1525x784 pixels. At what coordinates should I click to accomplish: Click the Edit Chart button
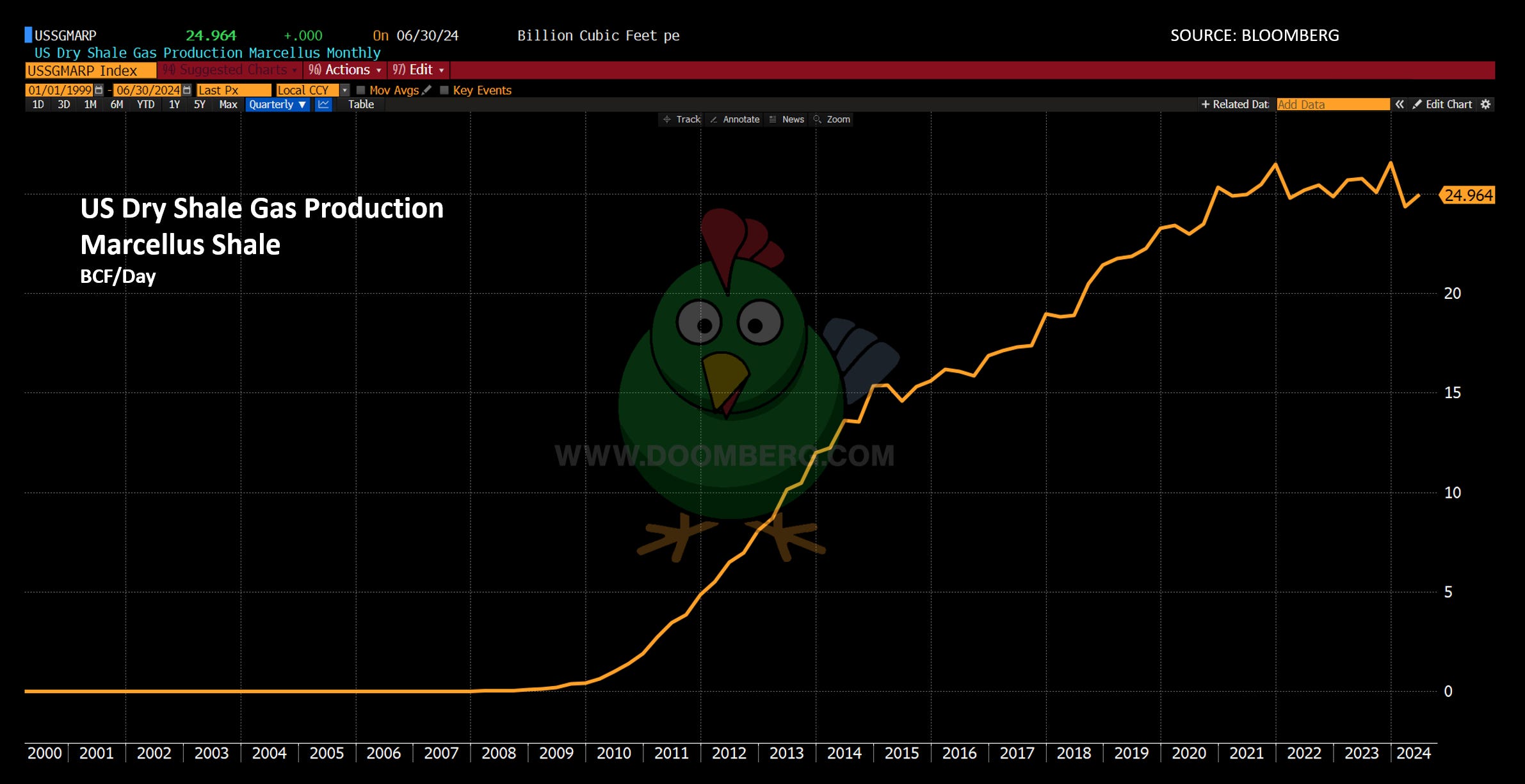(1442, 104)
